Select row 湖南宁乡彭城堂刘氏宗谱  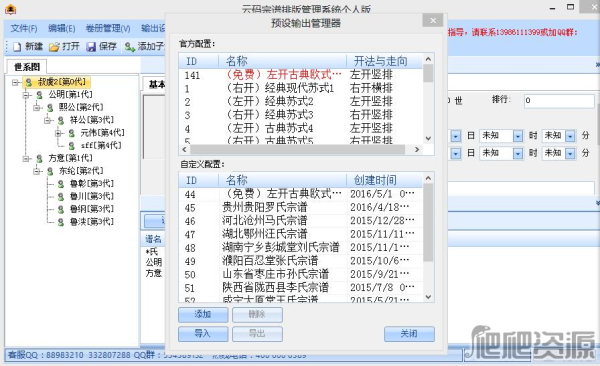[x=301, y=248]
